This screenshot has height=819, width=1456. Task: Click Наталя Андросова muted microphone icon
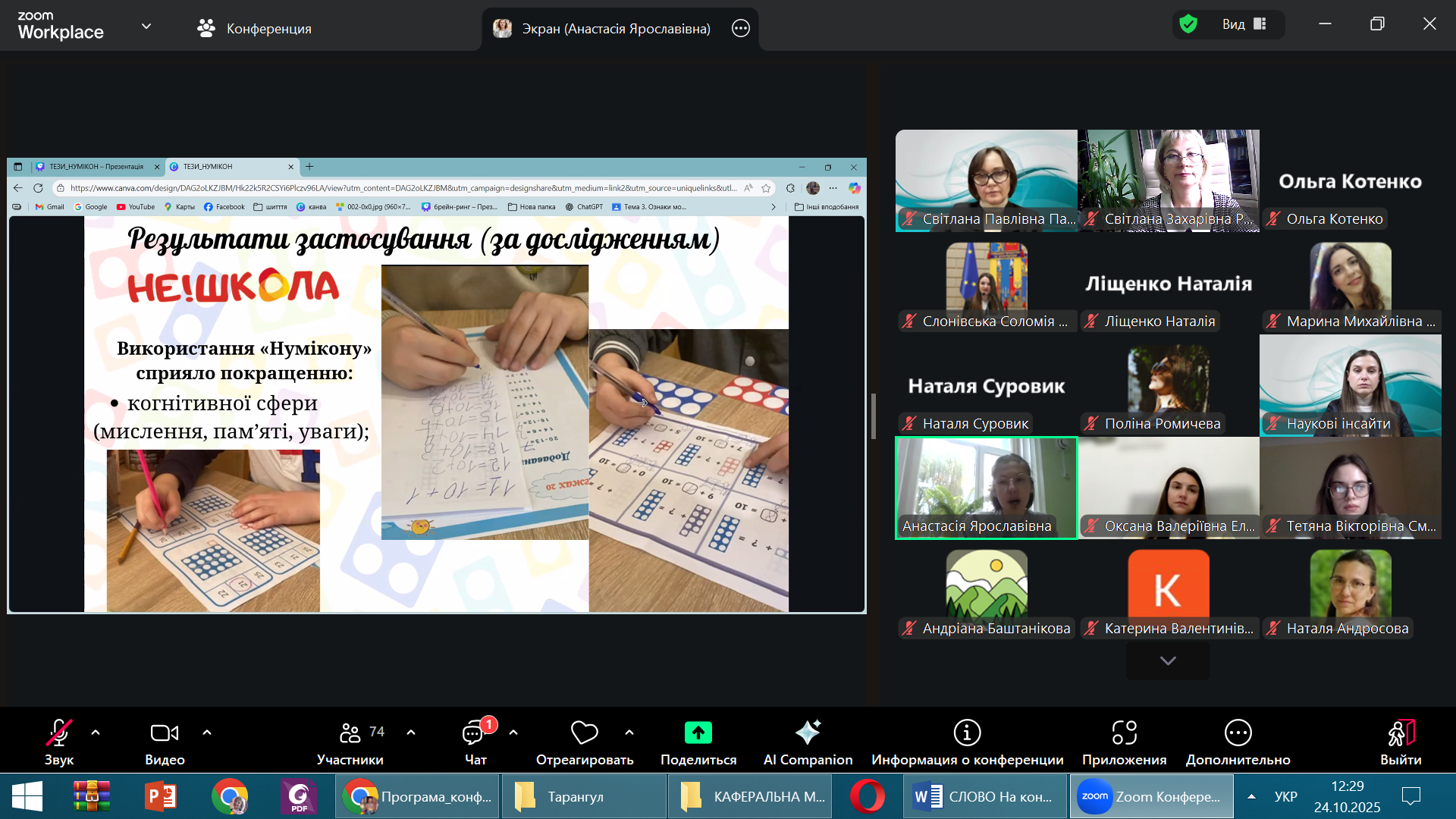click(1273, 628)
